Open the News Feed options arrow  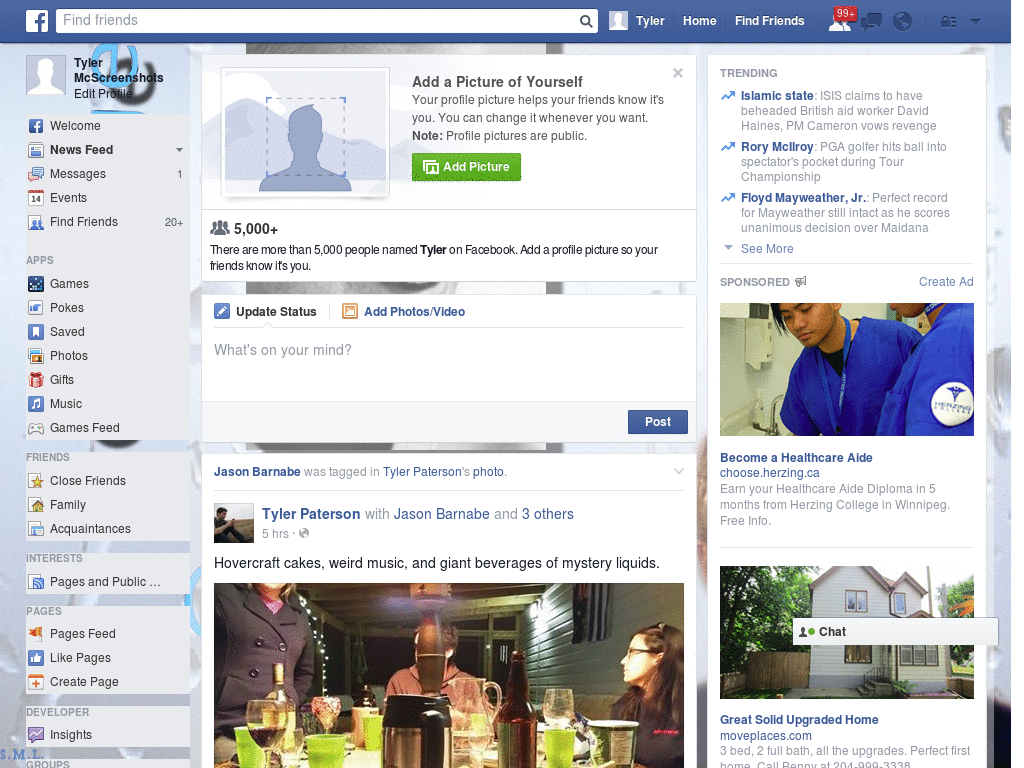tap(179, 150)
